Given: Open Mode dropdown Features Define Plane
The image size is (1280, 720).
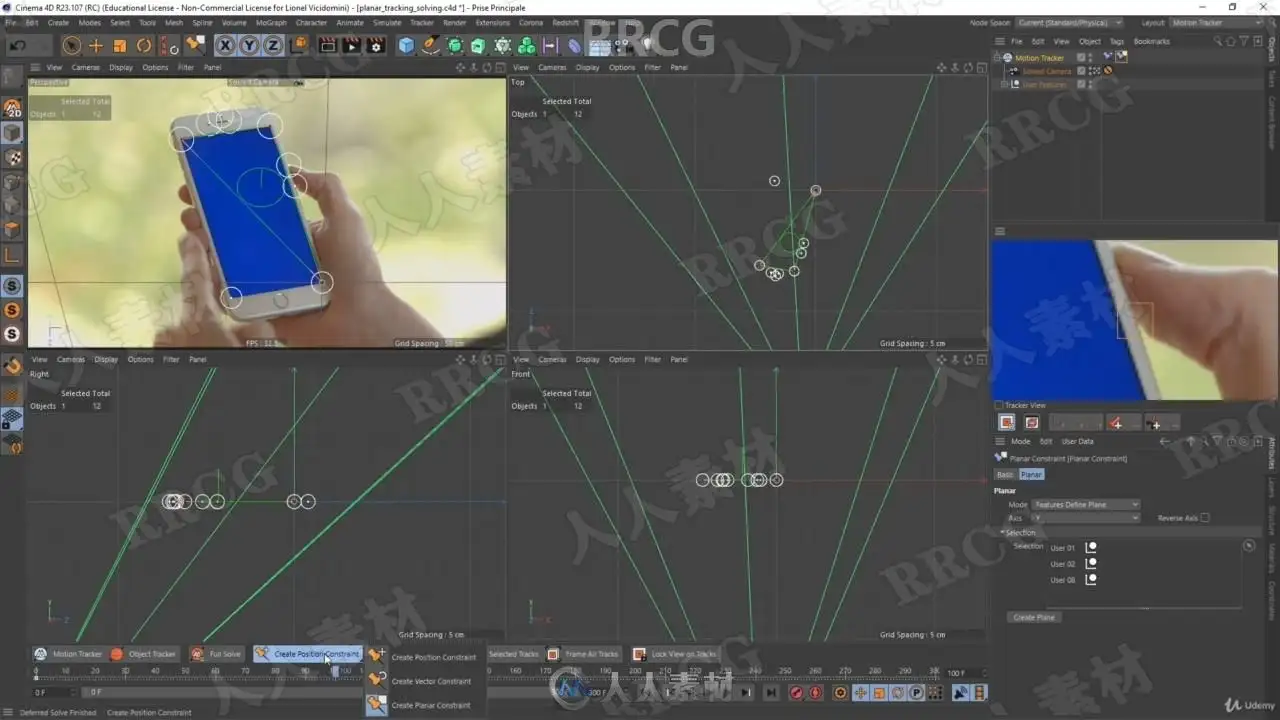Looking at the screenshot, I should click(x=1086, y=505).
